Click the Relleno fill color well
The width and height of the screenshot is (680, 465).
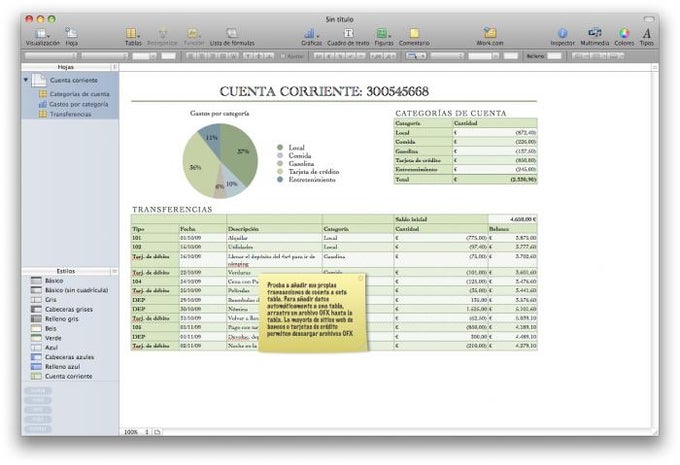(554, 56)
